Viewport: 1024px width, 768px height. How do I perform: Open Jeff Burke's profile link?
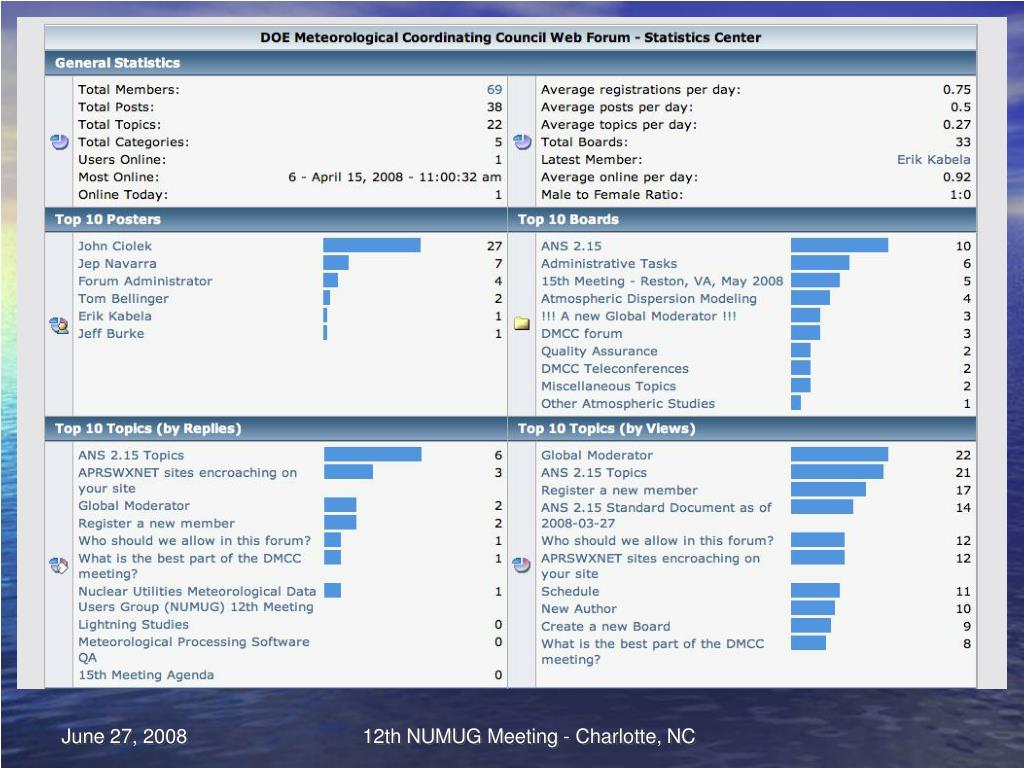pos(111,334)
